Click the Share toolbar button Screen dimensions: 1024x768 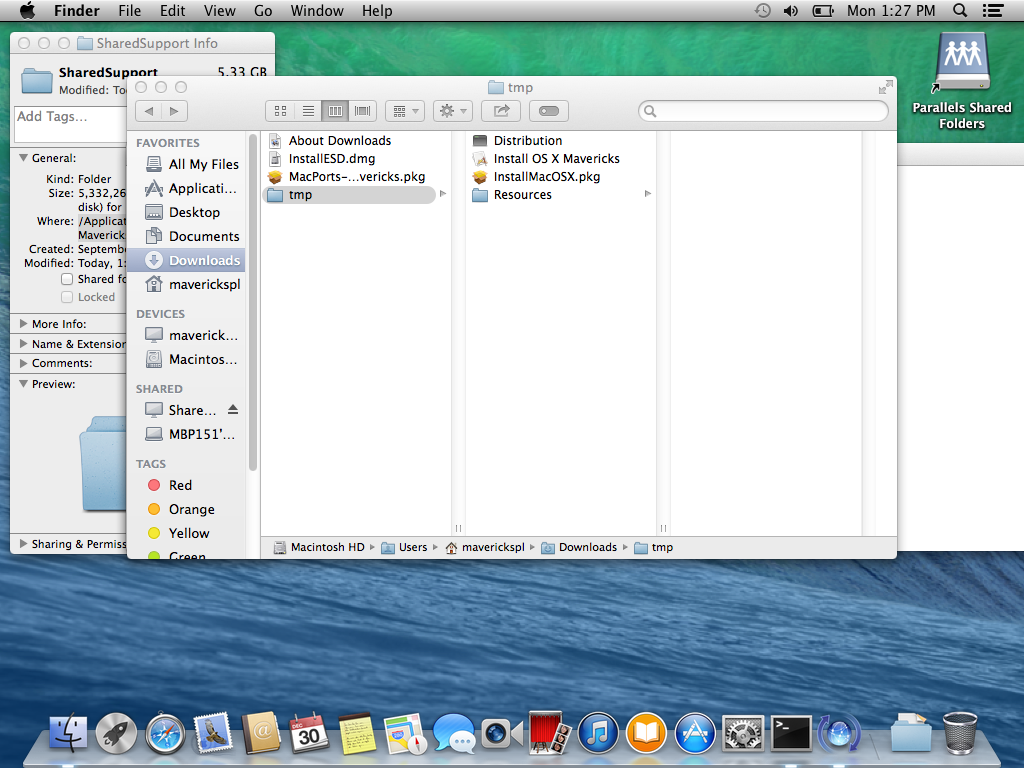[501, 111]
